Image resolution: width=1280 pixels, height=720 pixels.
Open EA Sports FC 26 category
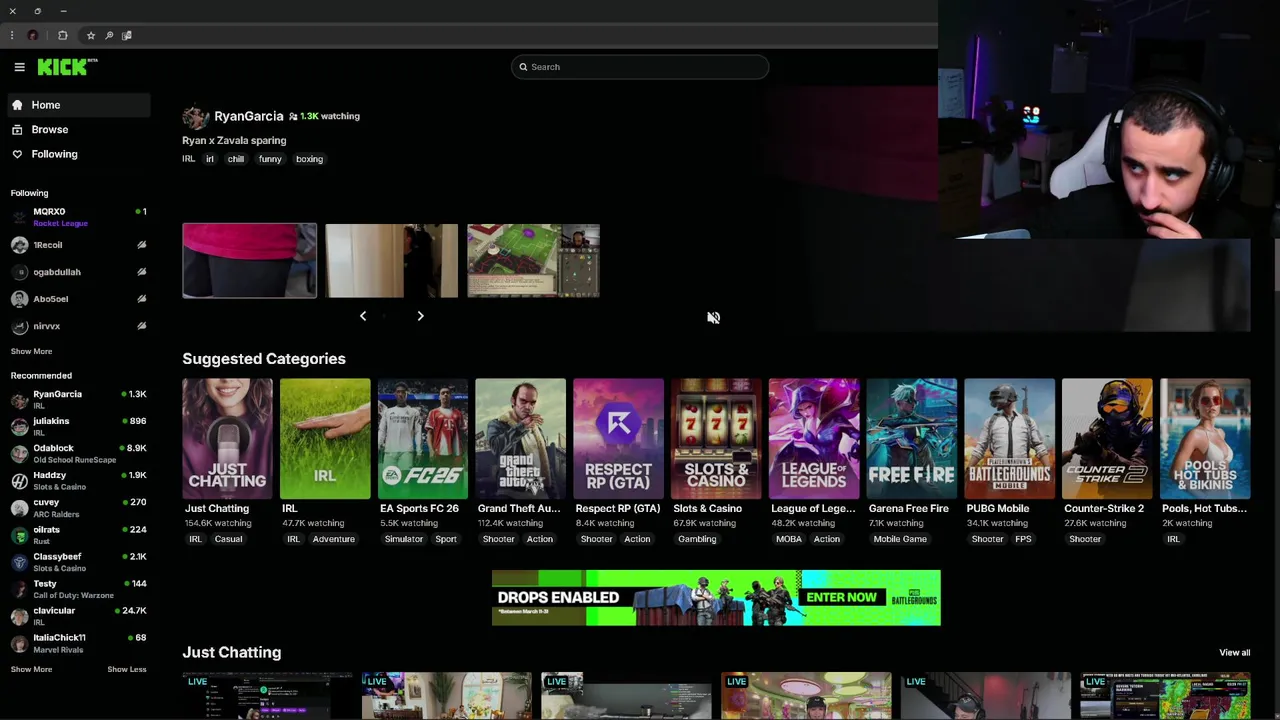(423, 439)
